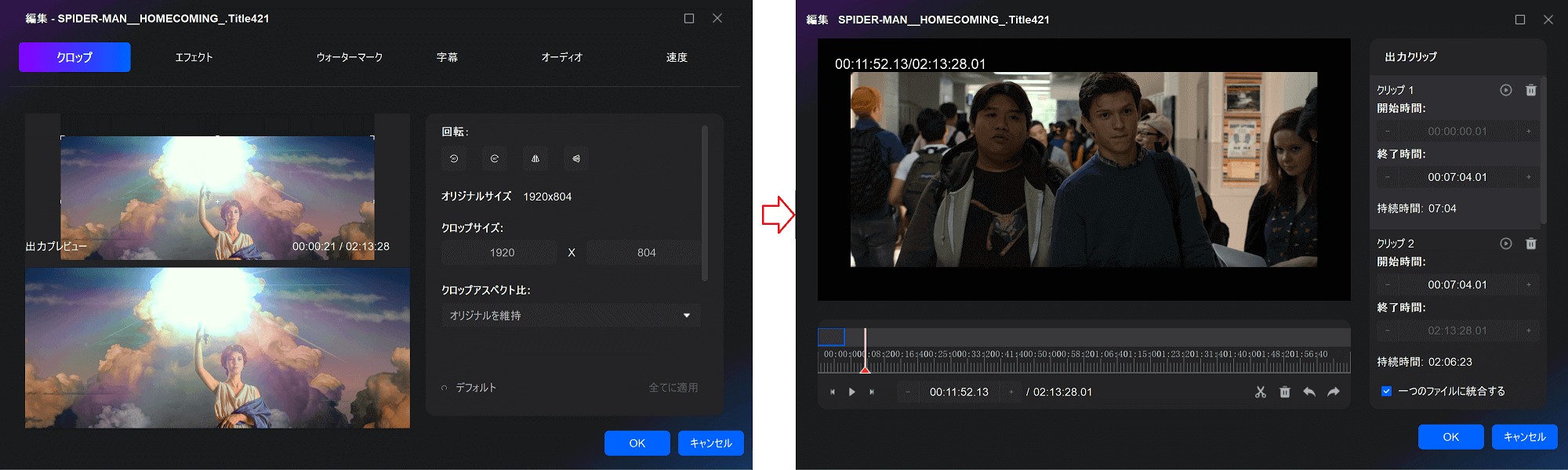1568x470 pixels.
Task: Click the scissors cut icon
Action: click(1261, 392)
